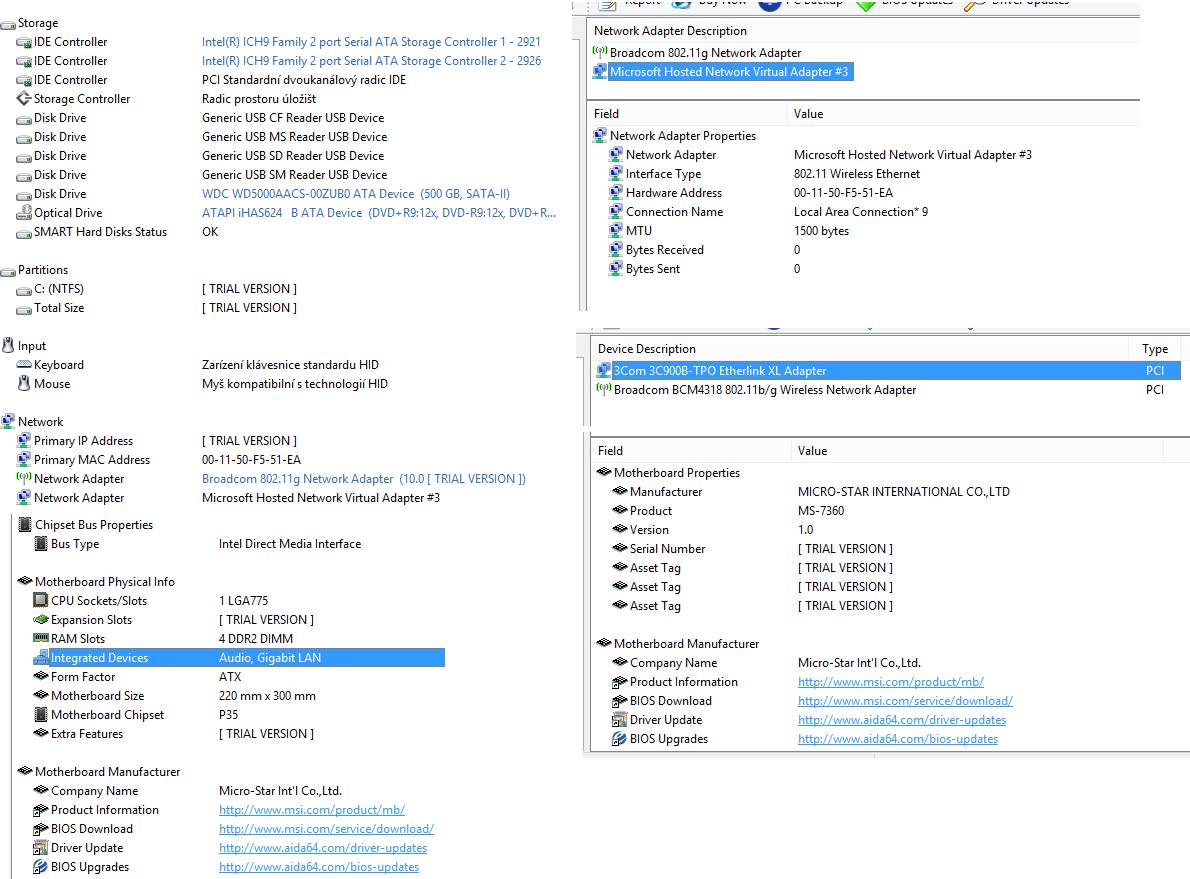
Task: Click the Connection Name field icon
Action: [x=616, y=212]
